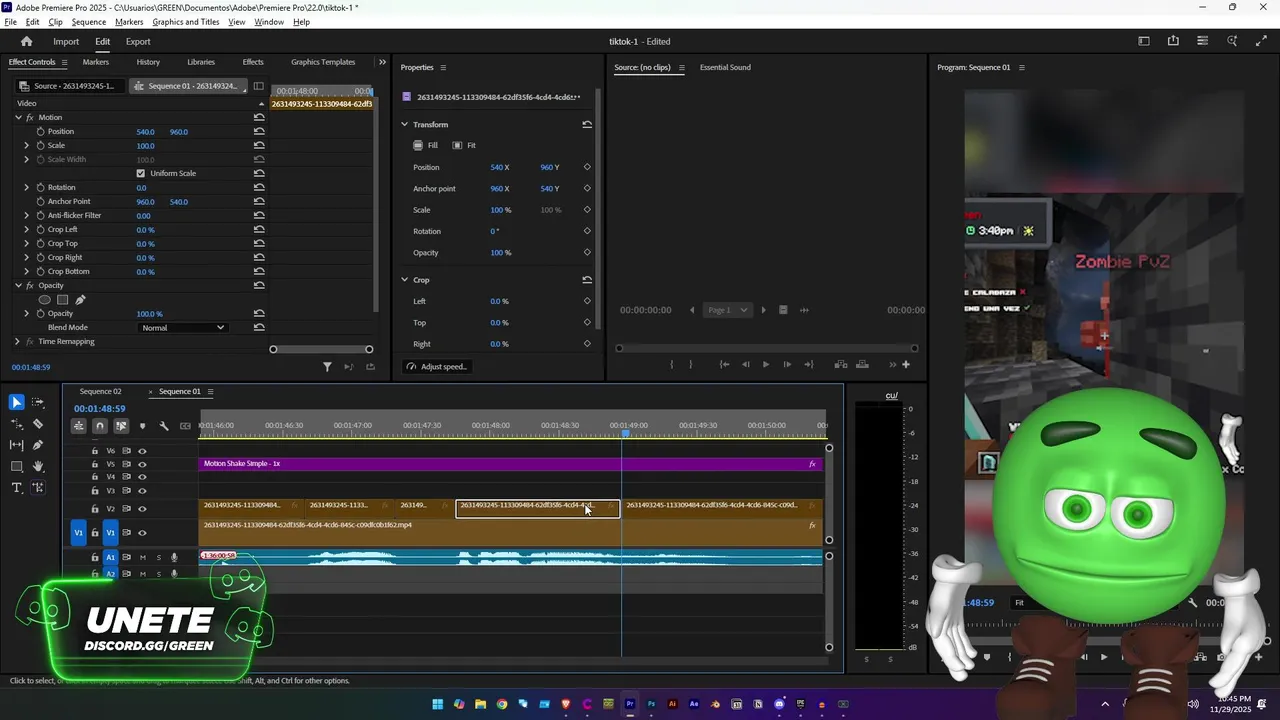Expand the Crop Left property
This screenshot has height=720, width=1280.
[x=27, y=229]
